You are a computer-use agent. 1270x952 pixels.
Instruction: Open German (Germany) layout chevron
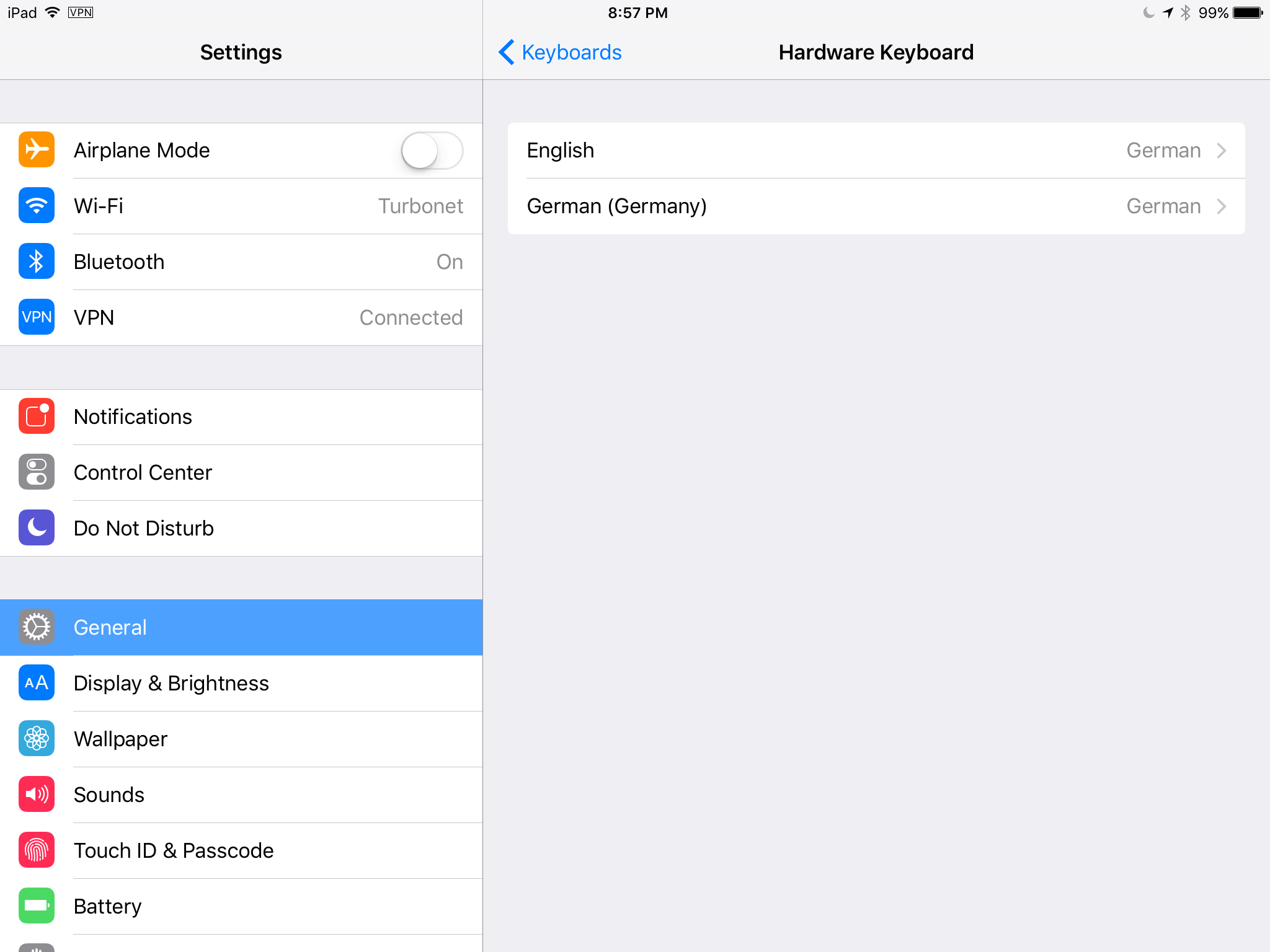[x=1221, y=206]
